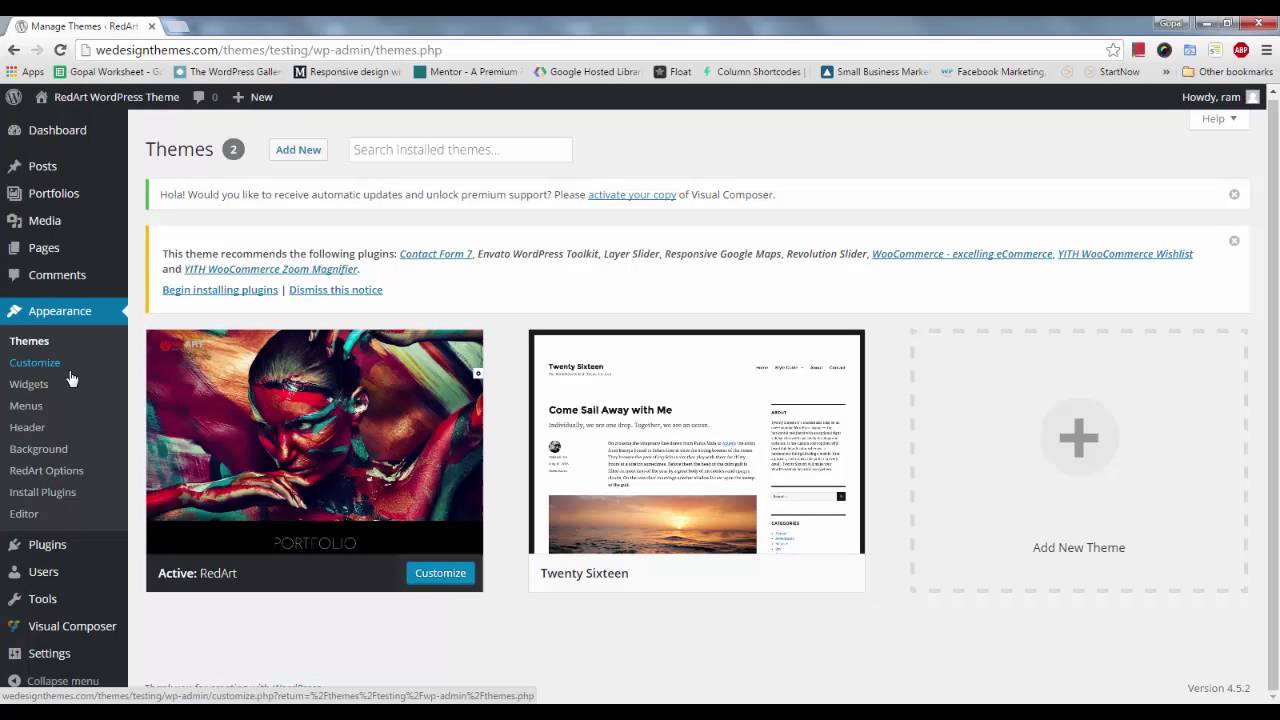Open The WordPress Gallery bookmark
This screenshot has width=1280, height=720.
pos(227,72)
